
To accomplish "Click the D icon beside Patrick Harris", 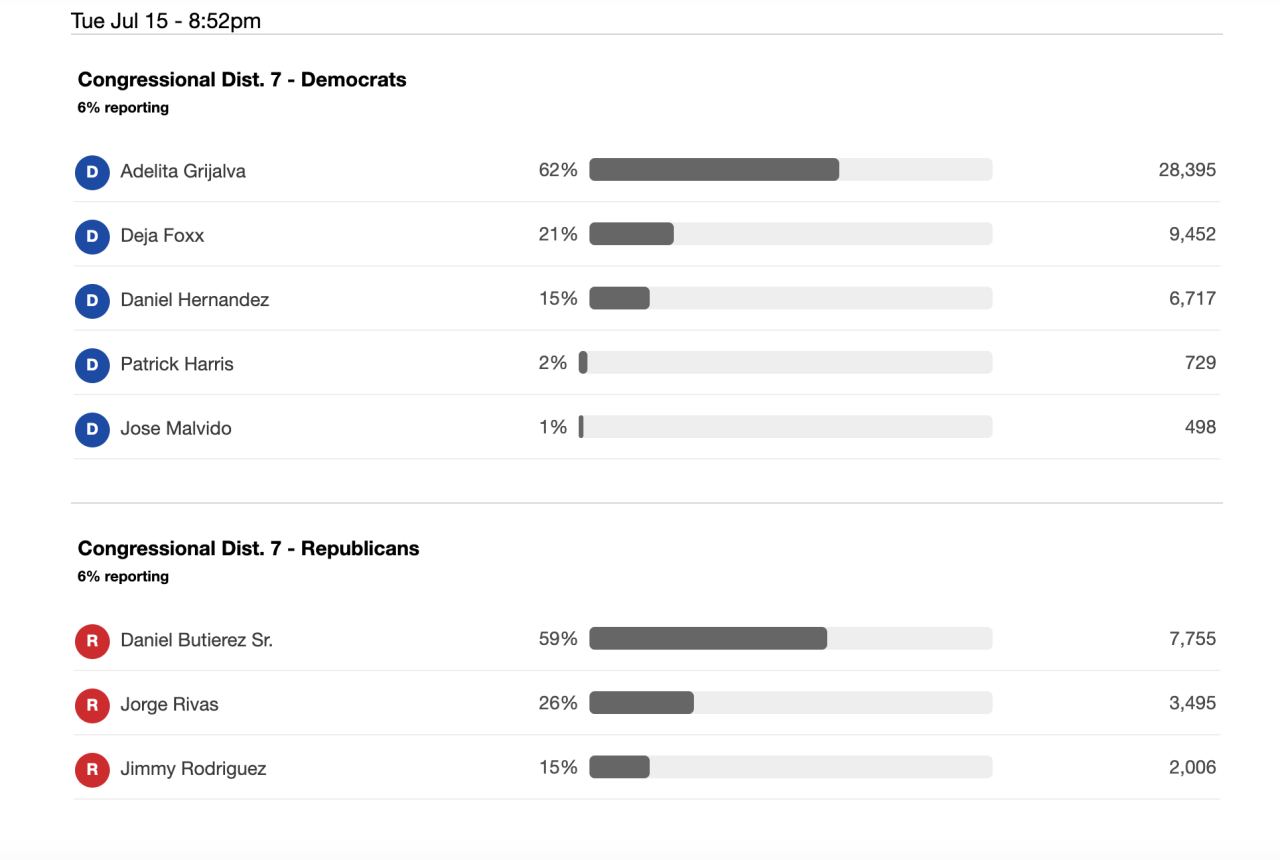I will click(x=92, y=365).
